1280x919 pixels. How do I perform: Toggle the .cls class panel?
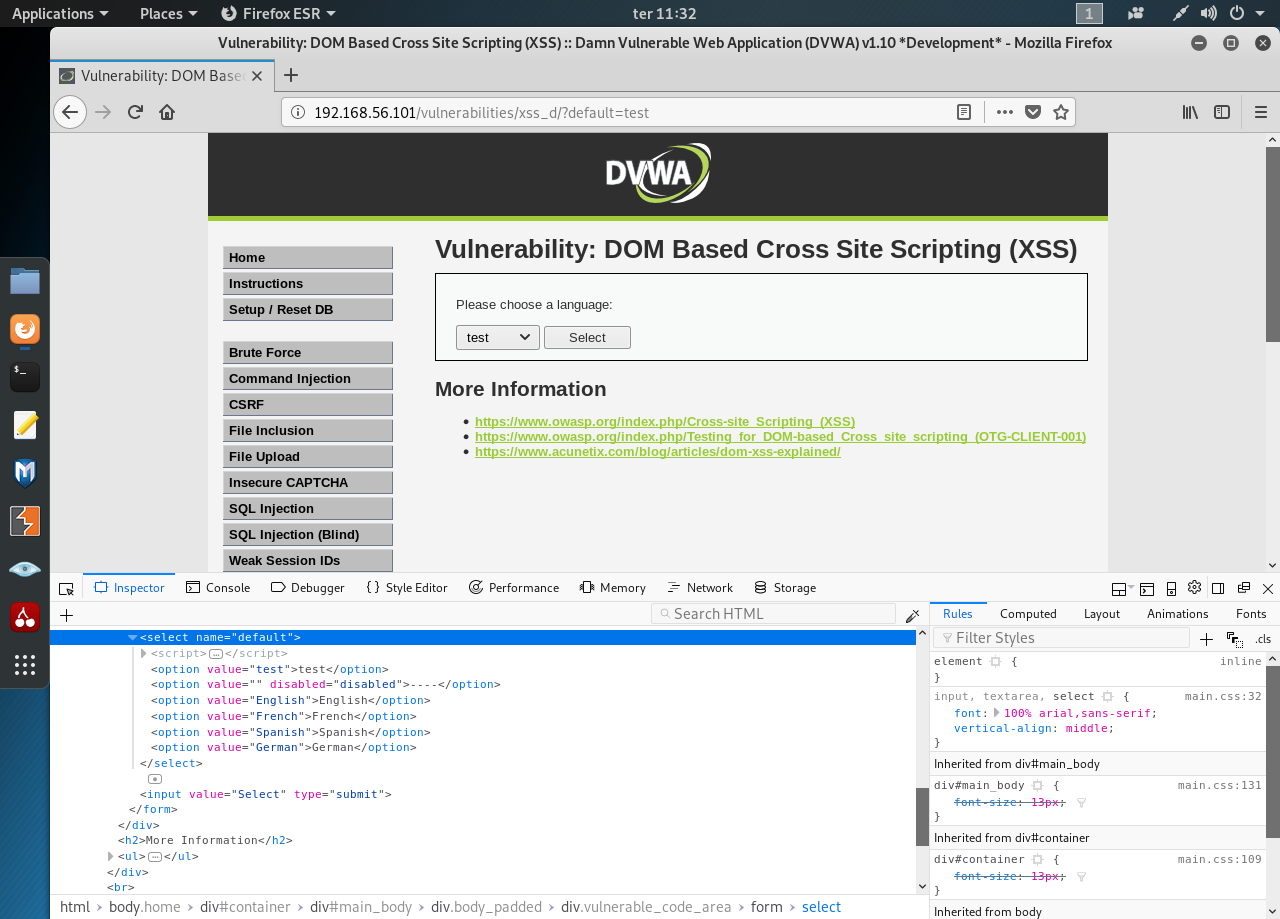(1263, 639)
